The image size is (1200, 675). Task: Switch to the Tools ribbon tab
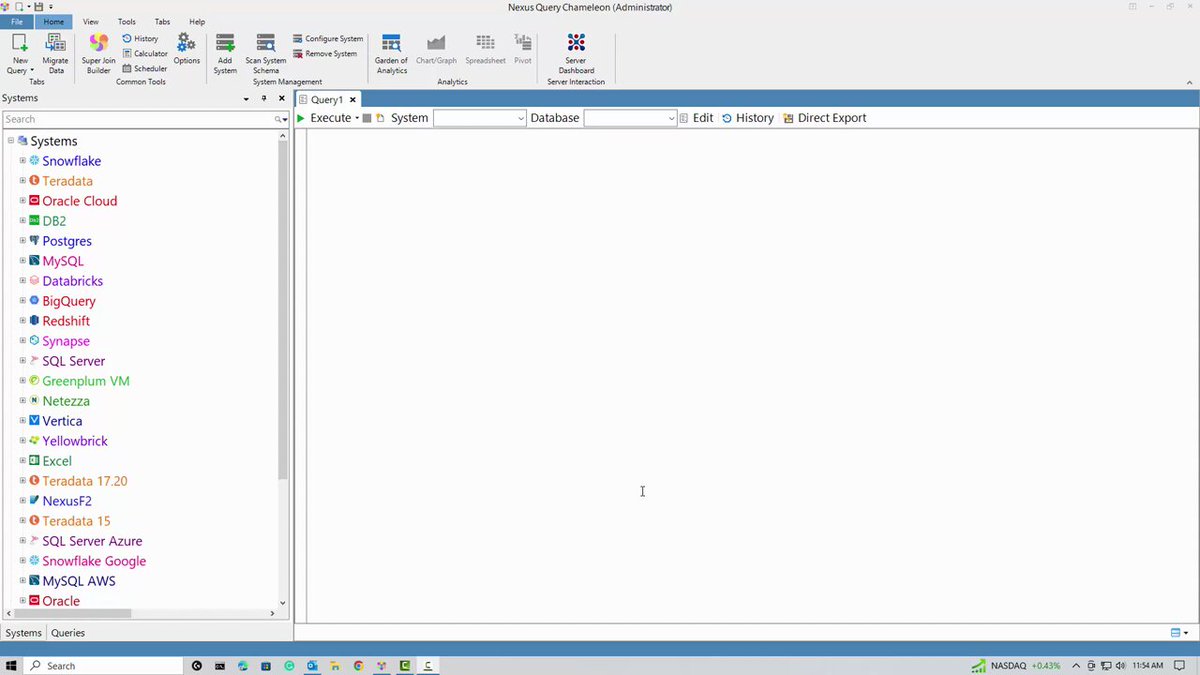[126, 21]
